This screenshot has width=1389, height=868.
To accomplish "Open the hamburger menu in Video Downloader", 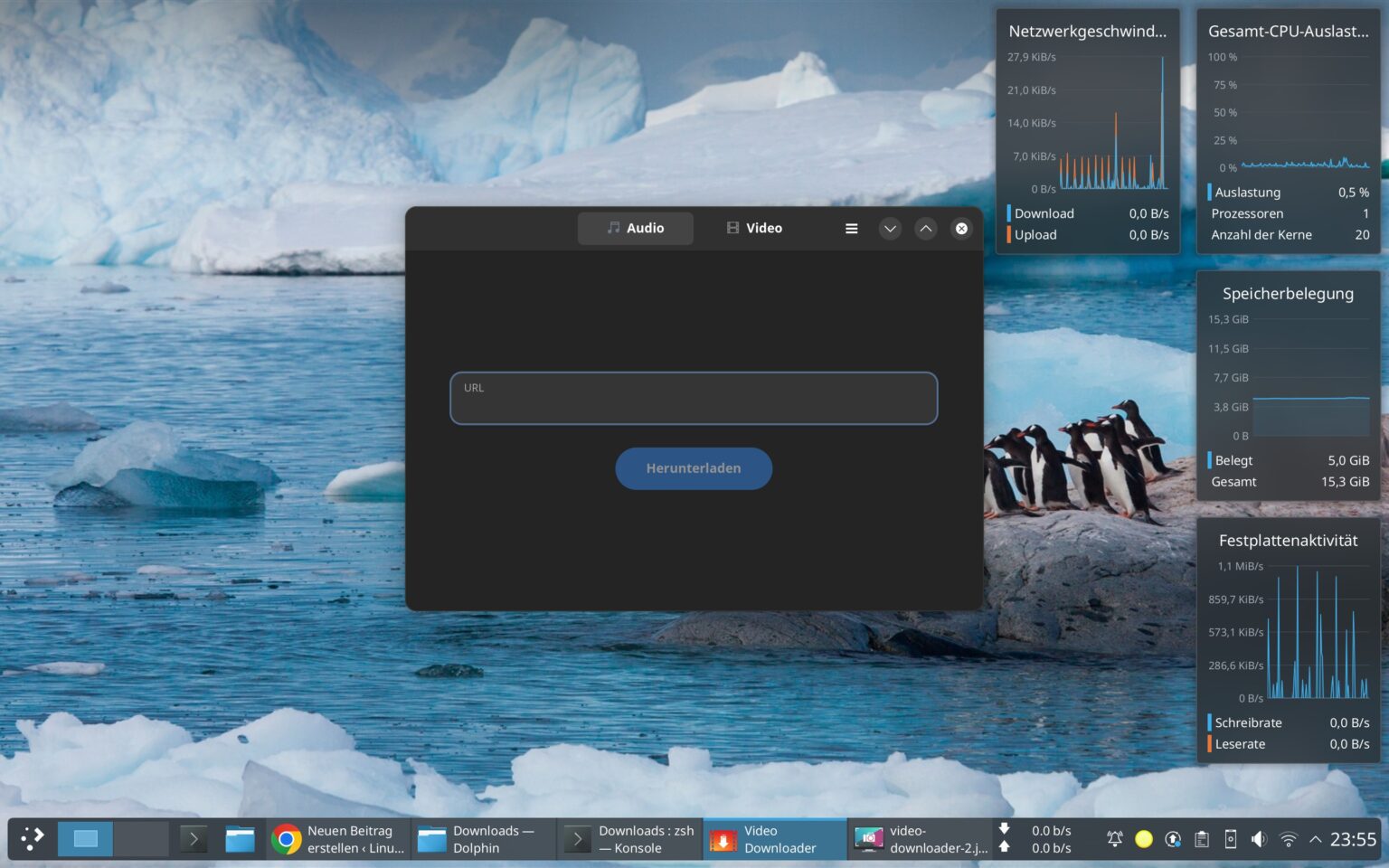I will point(851,228).
